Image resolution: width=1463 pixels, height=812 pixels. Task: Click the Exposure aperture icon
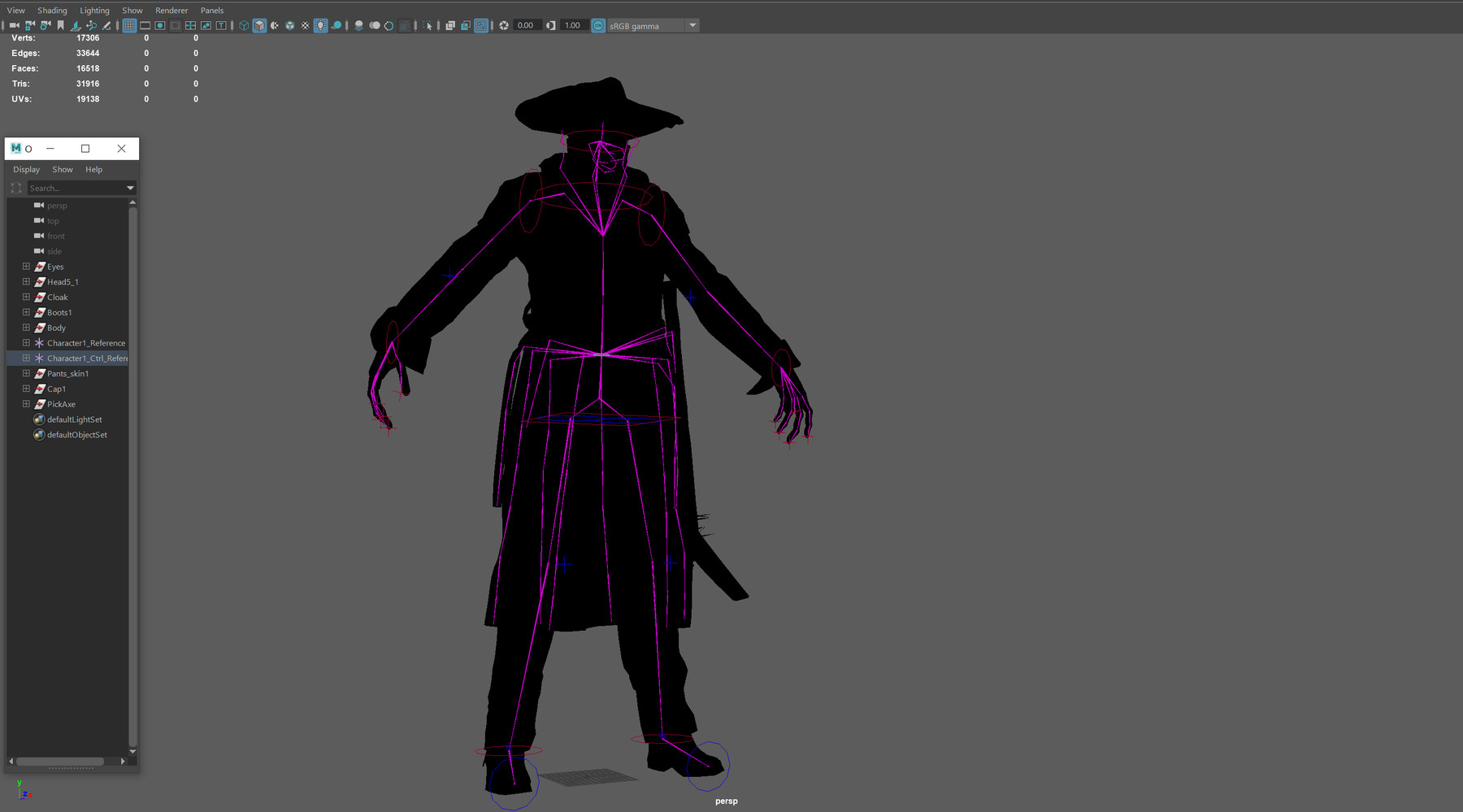(x=504, y=25)
